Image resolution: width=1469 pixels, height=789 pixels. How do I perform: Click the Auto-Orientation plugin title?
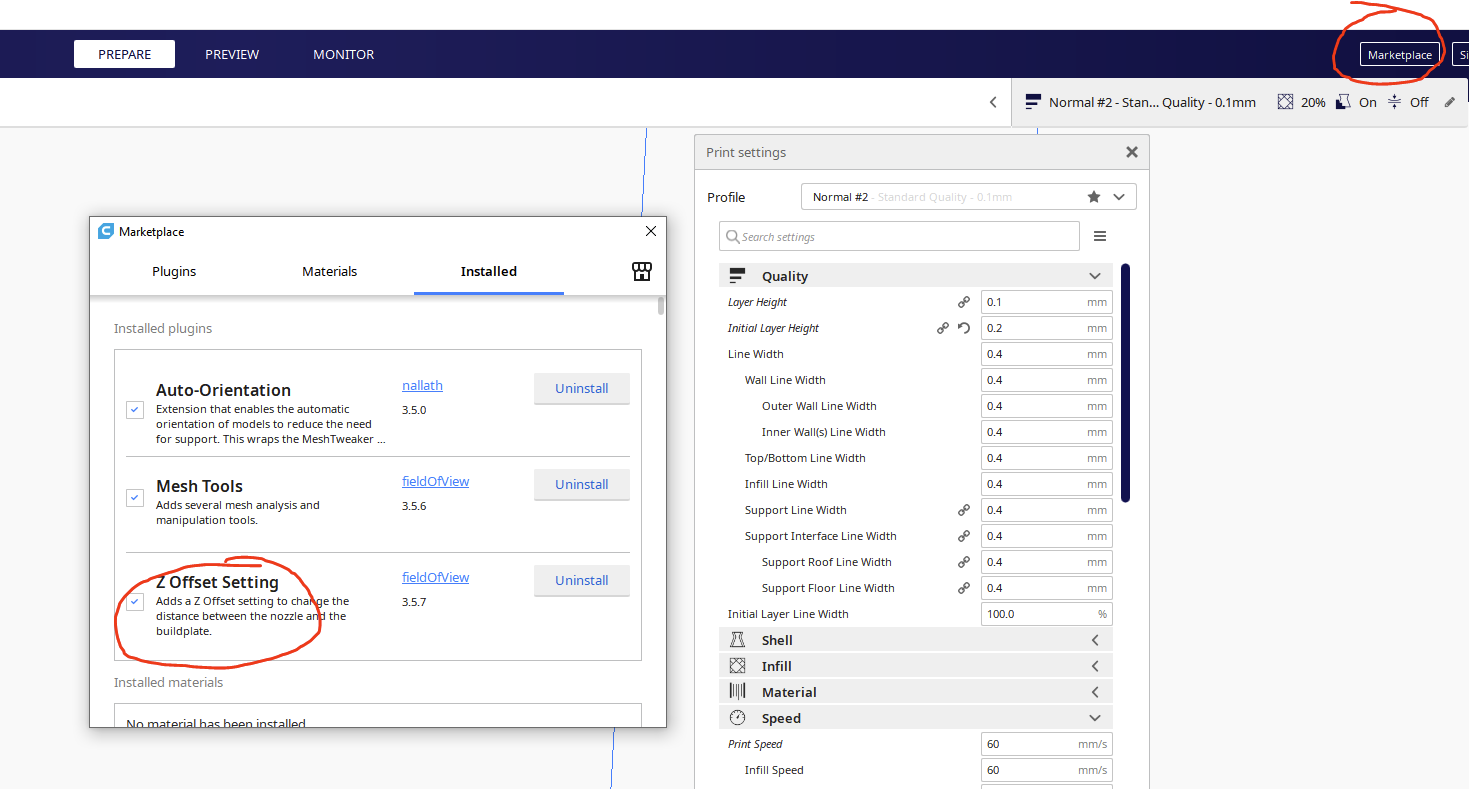point(223,390)
